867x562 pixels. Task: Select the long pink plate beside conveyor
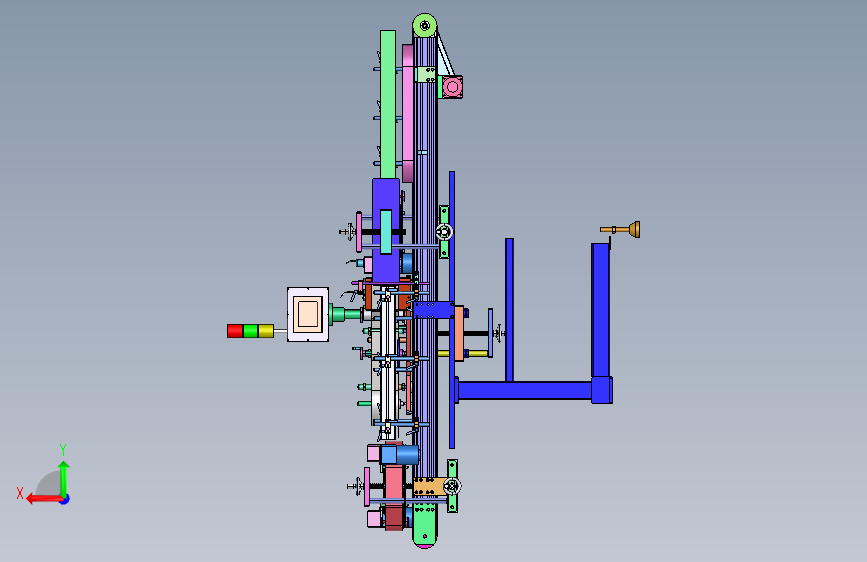(x=408, y=113)
